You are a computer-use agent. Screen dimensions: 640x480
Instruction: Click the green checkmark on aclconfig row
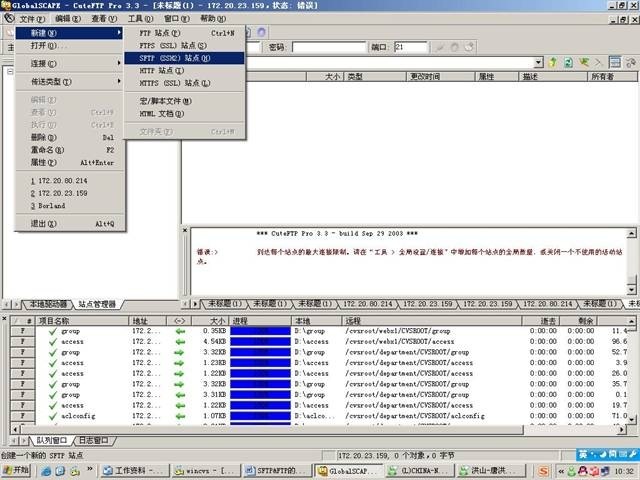(53, 415)
